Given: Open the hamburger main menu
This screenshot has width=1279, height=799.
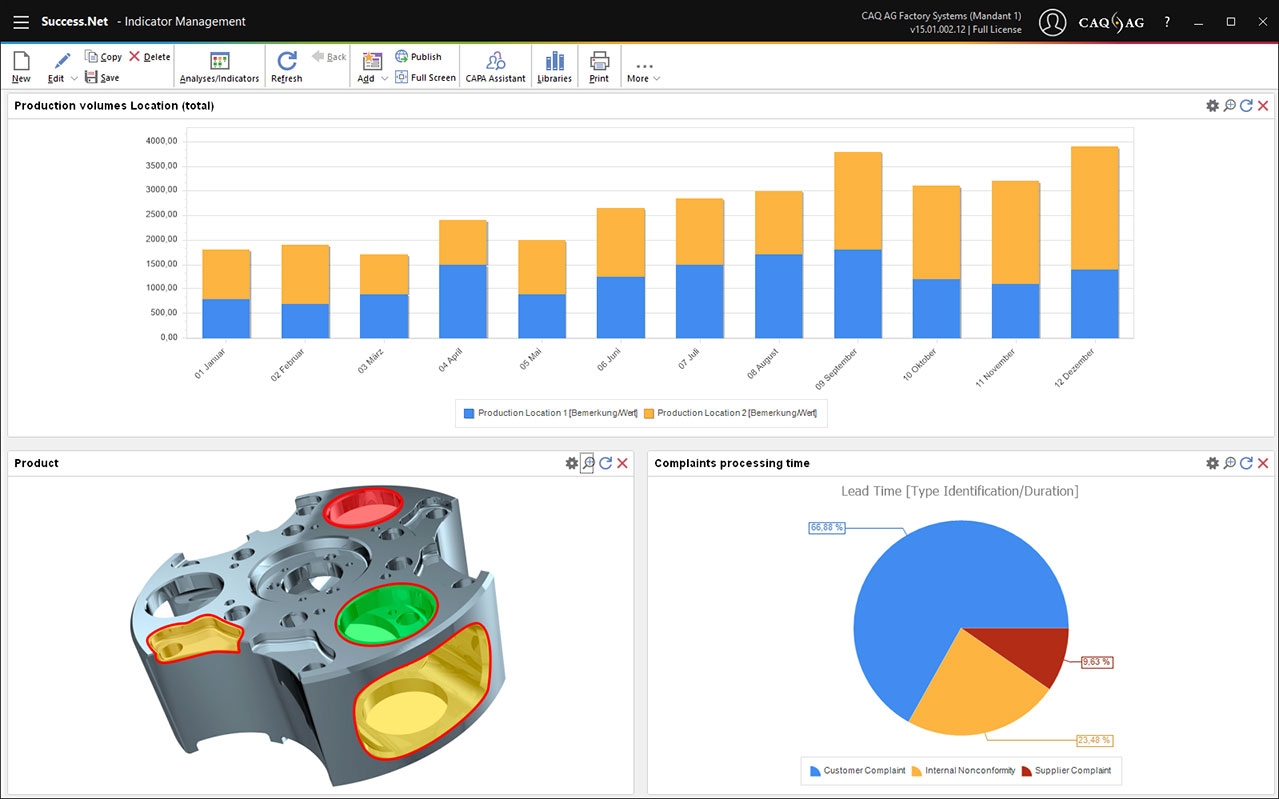Looking at the screenshot, I should tap(21, 21).
